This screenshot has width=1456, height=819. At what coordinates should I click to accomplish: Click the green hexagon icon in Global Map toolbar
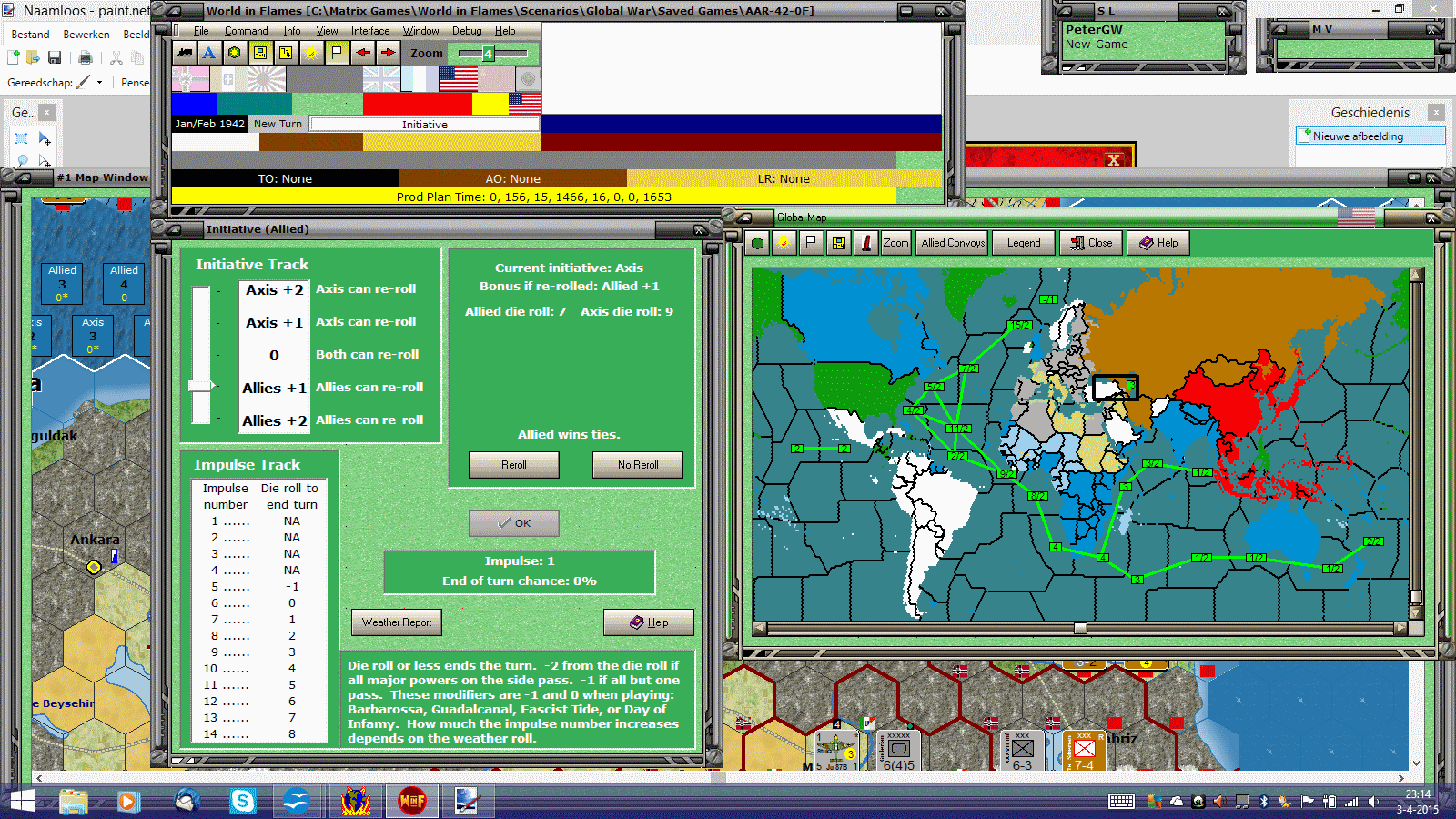coord(757,243)
